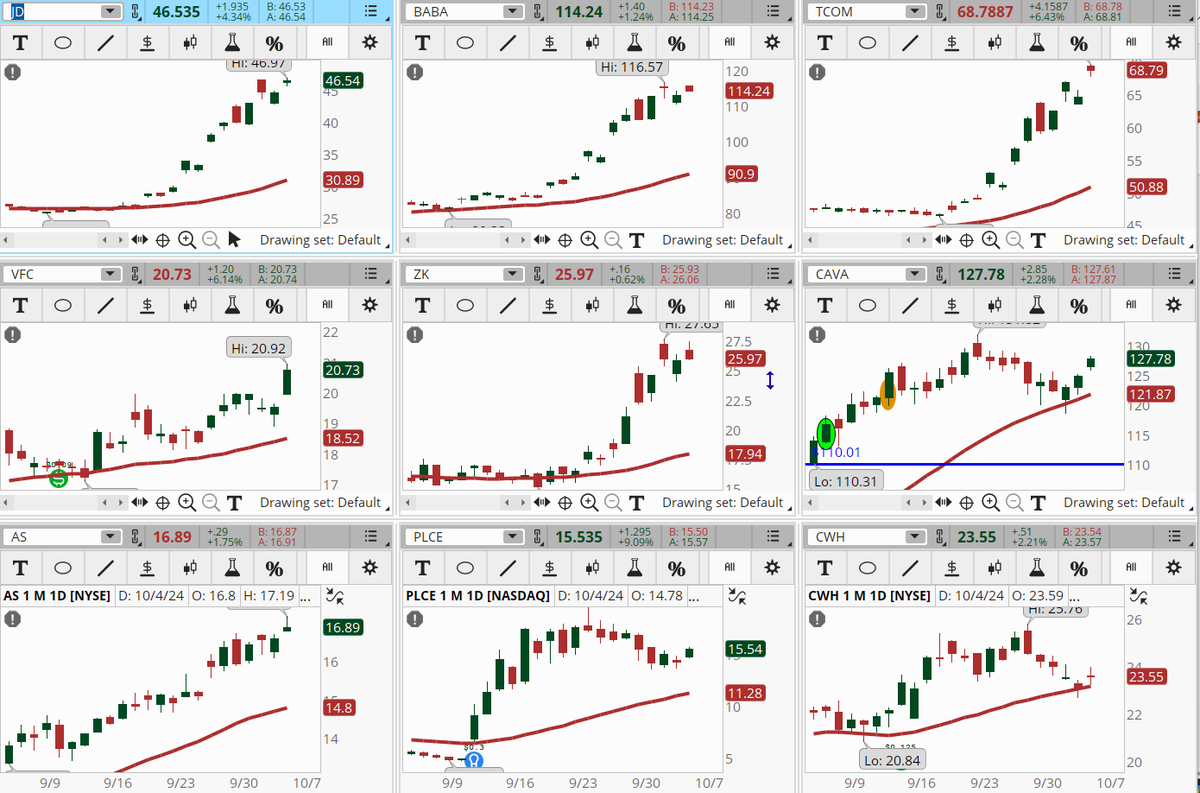Open candlestick chart-type icon in JD chart

pyautogui.click(x=189, y=43)
